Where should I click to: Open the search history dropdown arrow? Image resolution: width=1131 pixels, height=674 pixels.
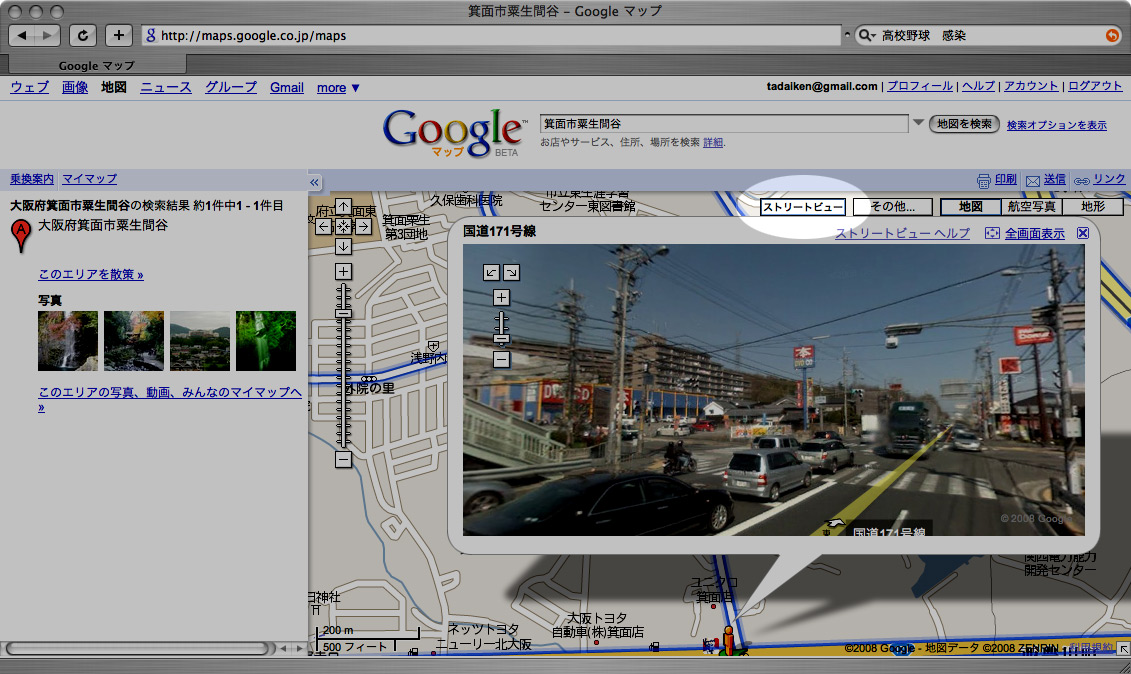pos(918,123)
